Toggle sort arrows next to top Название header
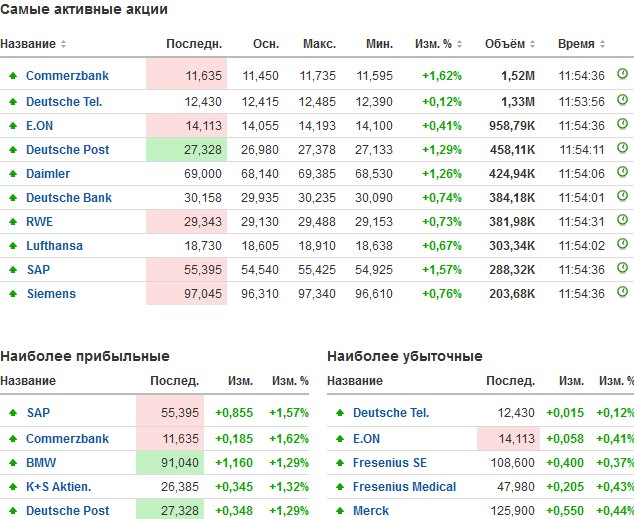This screenshot has height=519, width=634. coord(64,45)
